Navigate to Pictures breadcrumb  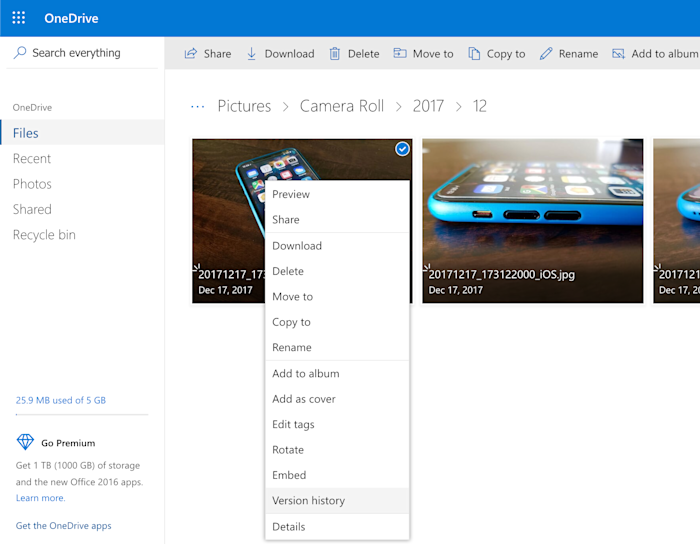tap(244, 106)
